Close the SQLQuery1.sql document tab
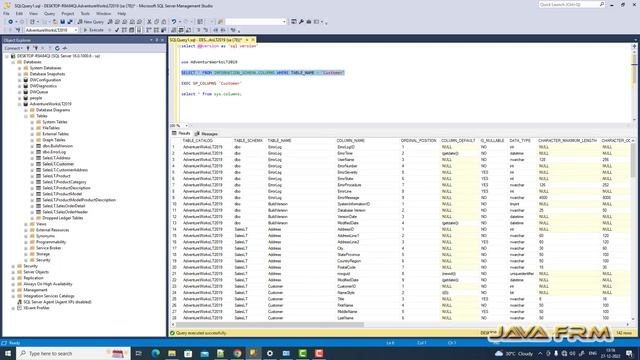This screenshot has width=640, height=360. pyautogui.click(x=253, y=40)
